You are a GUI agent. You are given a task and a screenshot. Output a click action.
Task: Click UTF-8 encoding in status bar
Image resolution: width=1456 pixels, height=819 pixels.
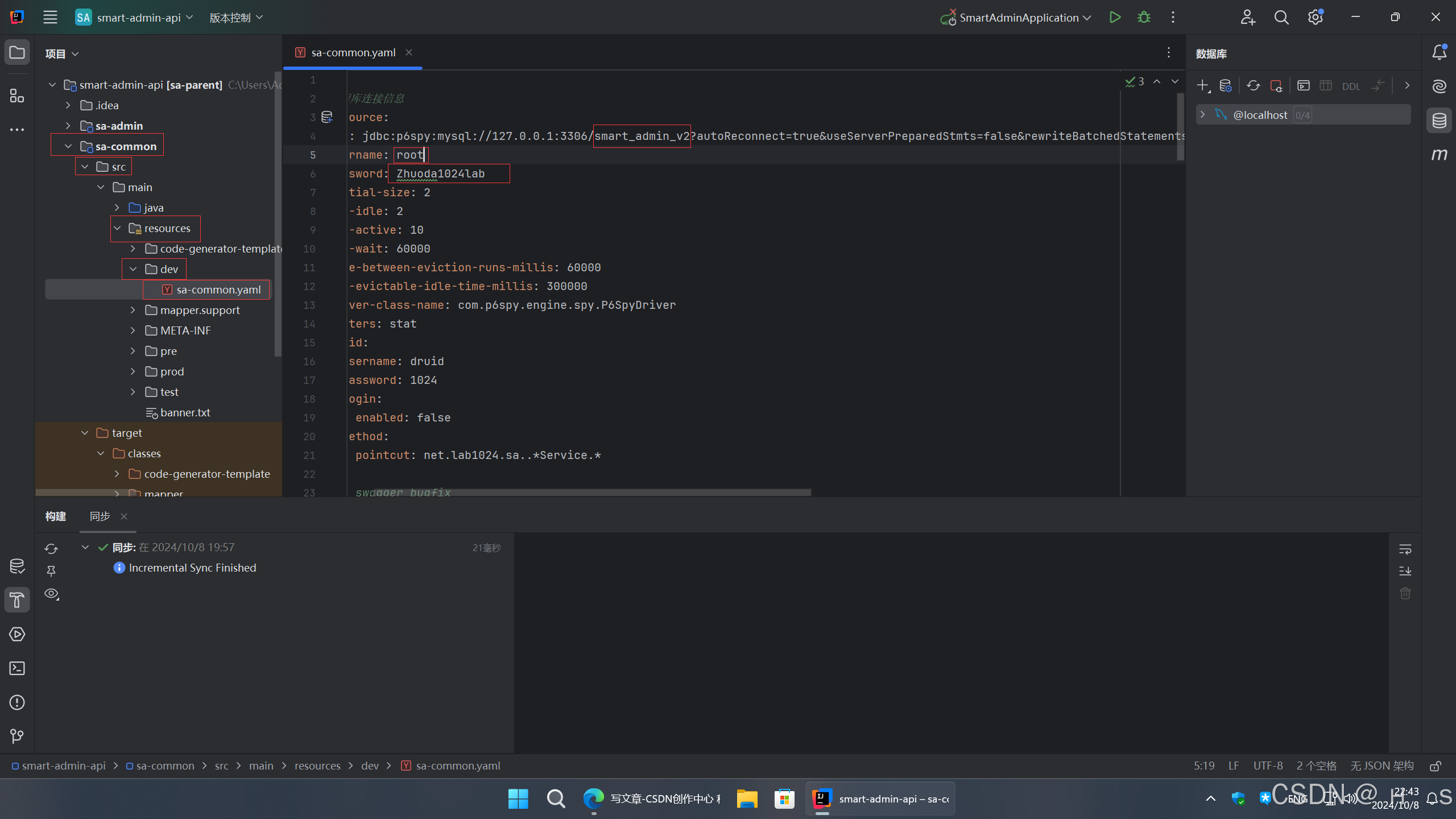[x=1268, y=766]
